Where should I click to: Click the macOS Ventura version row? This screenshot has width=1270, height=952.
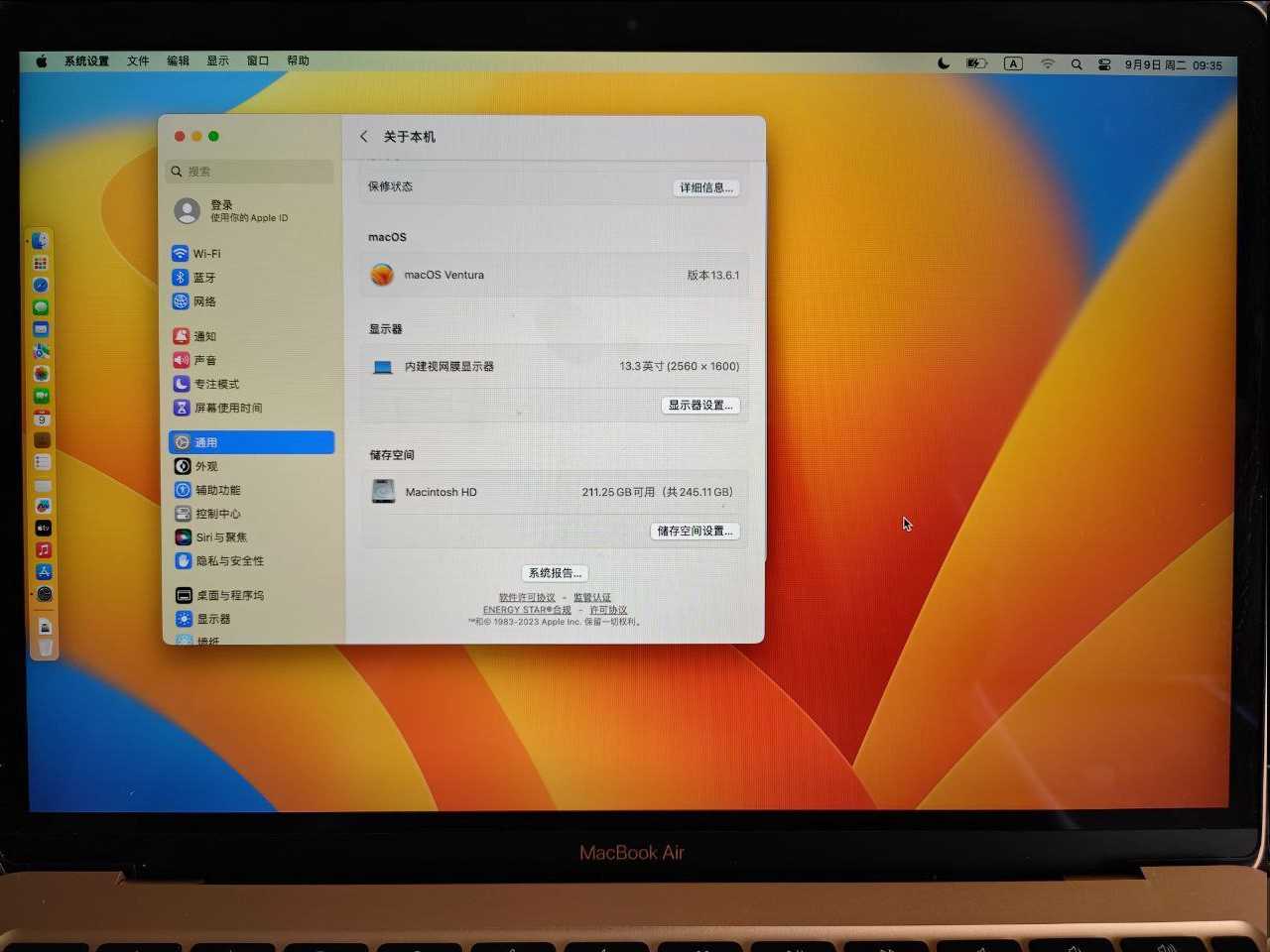(555, 275)
